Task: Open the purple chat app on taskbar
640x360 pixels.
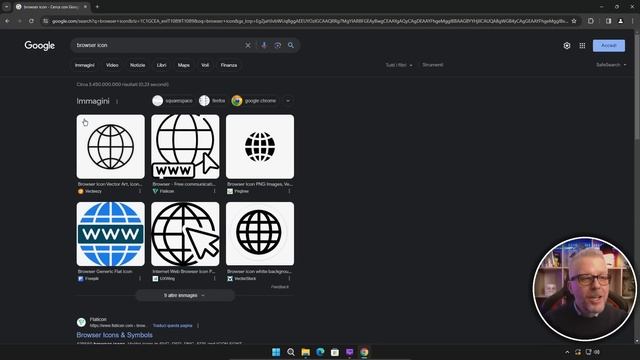Action: [x=349, y=352]
